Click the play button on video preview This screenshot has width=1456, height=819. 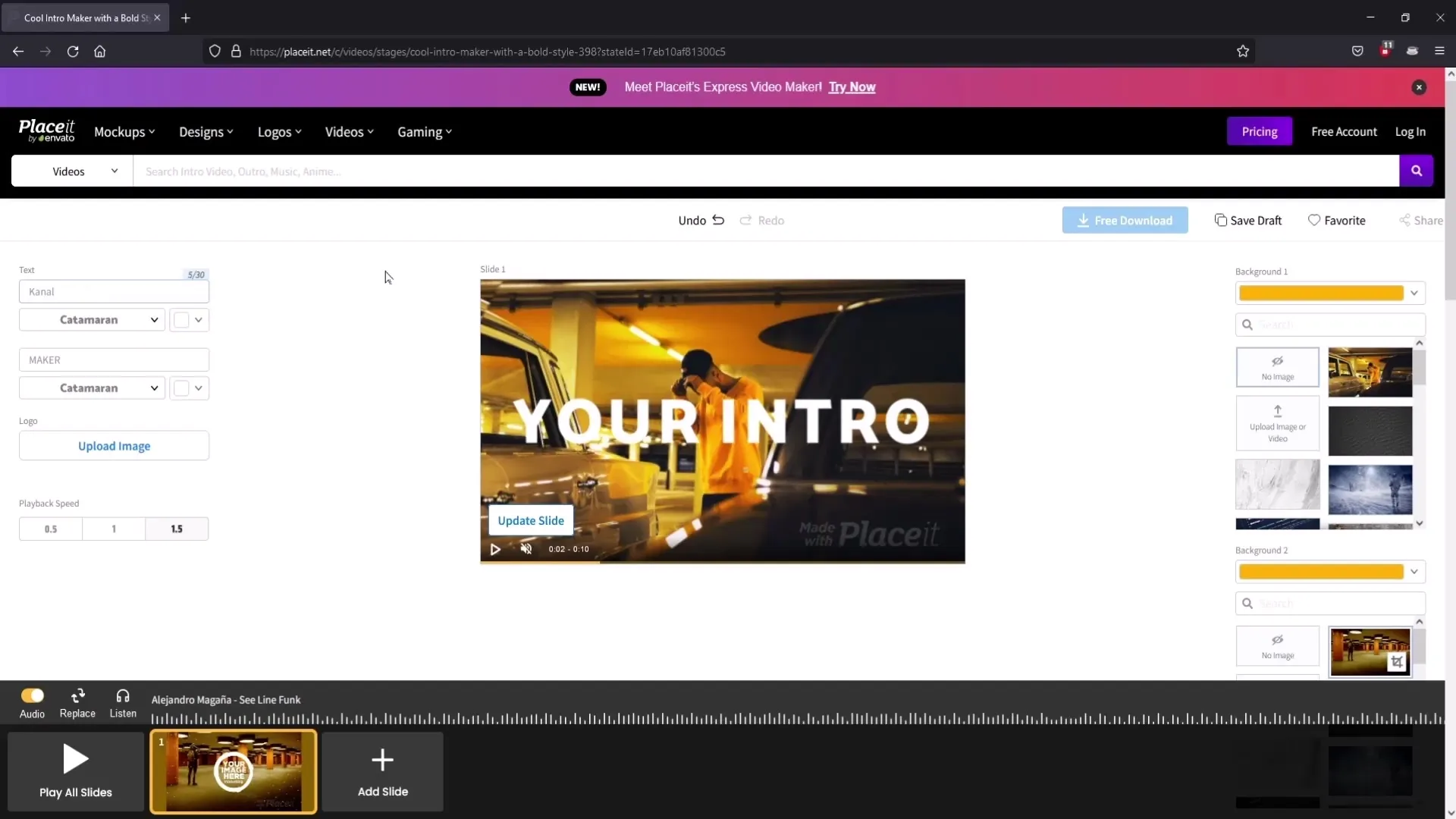point(496,548)
